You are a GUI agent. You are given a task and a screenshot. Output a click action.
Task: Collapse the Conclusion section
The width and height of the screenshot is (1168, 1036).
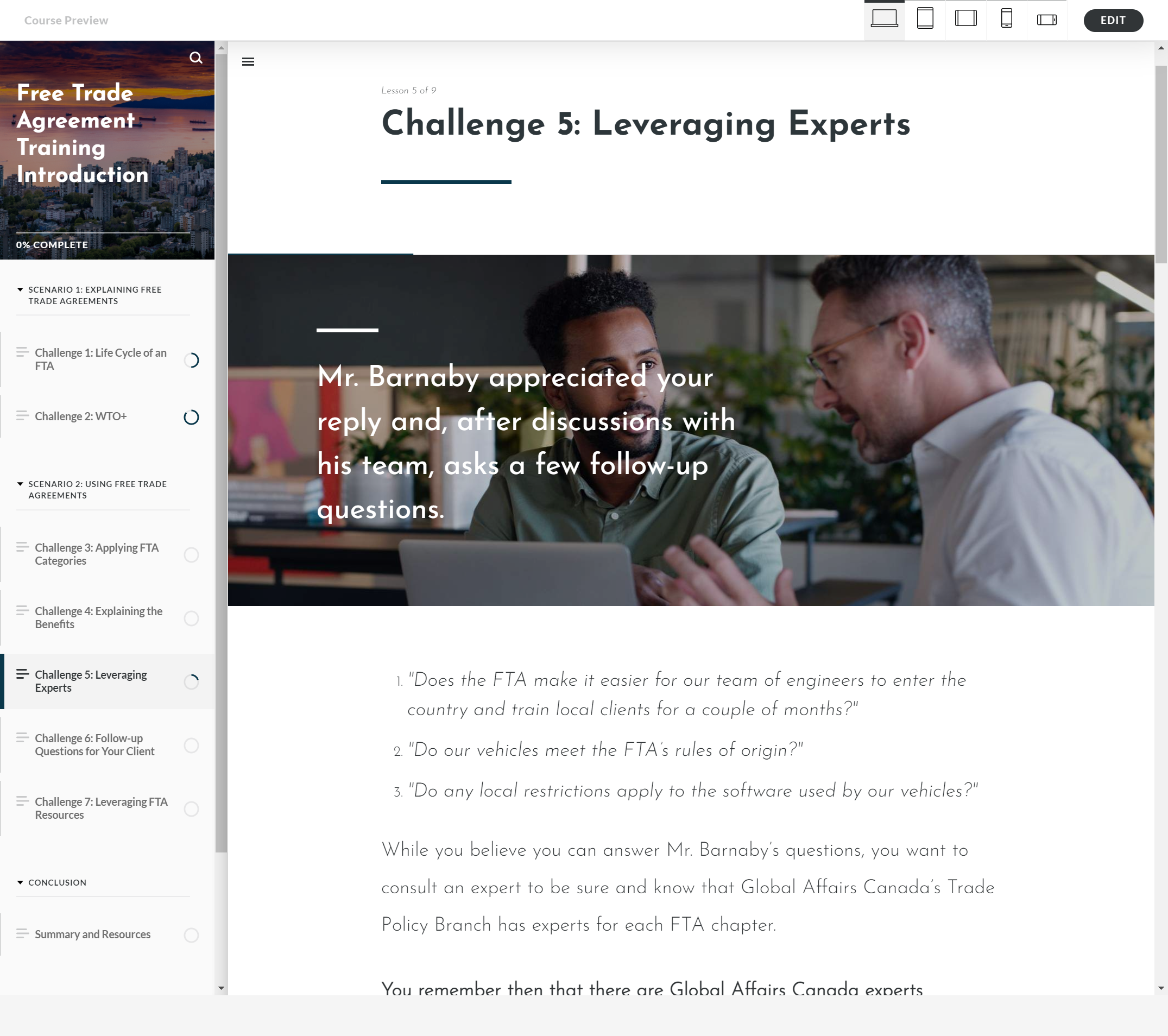pos(21,882)
